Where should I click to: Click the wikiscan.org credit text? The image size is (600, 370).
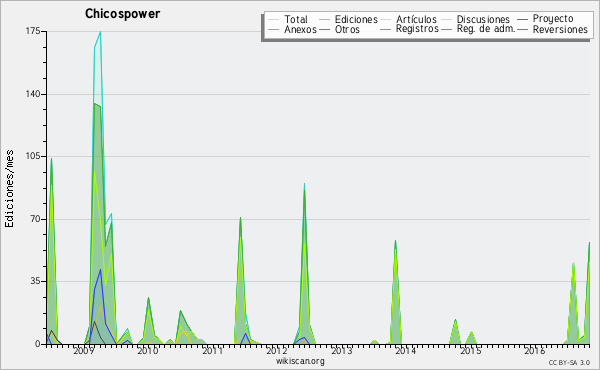pyautogui.click(x=300, y=361)
